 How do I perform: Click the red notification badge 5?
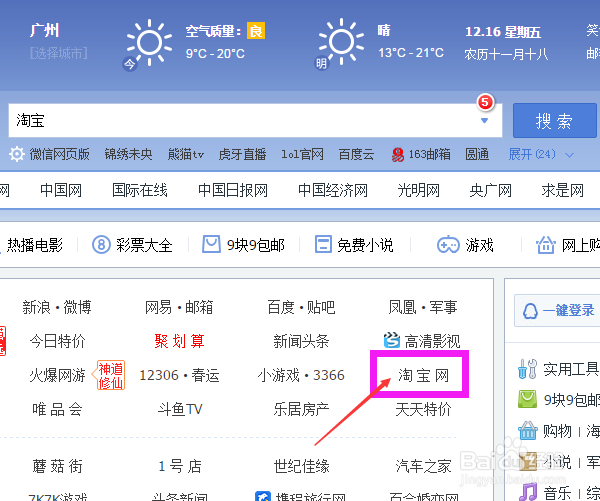(485, 102)
